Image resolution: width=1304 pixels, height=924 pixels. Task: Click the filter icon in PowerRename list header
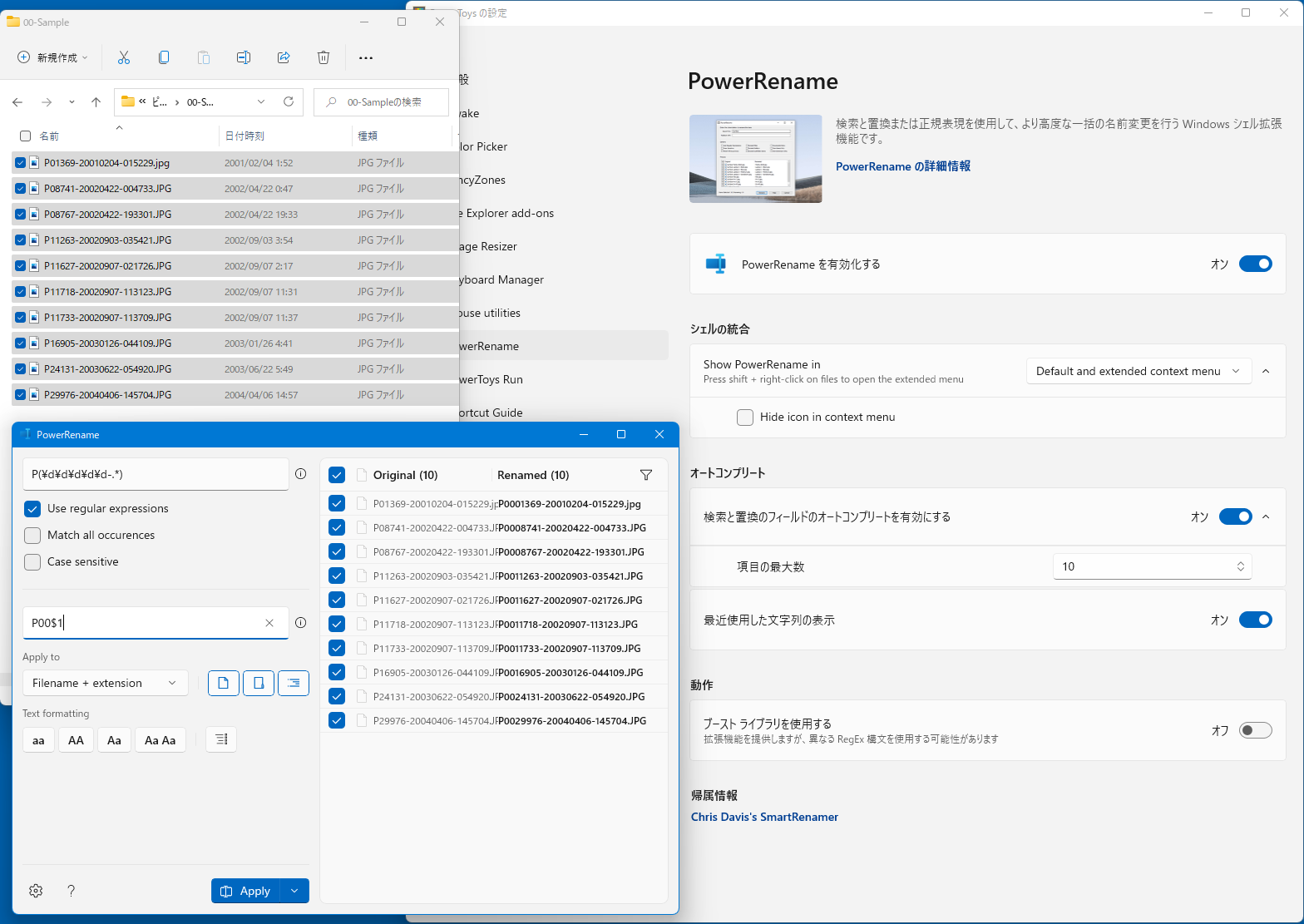645,475
